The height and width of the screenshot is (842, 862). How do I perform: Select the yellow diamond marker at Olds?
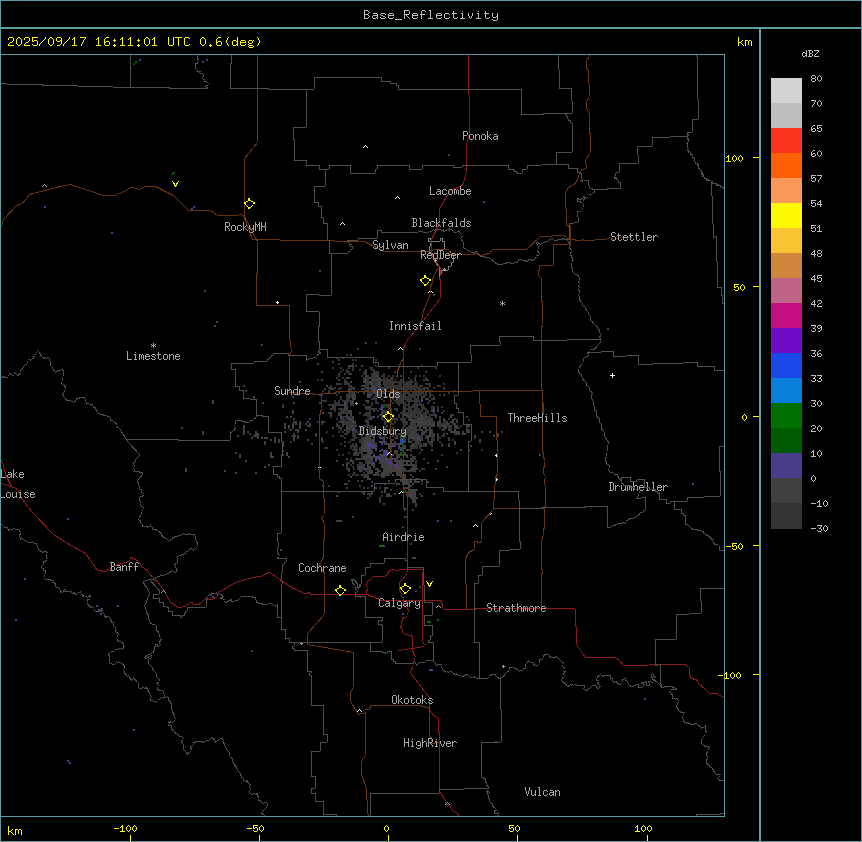[388, 416]
